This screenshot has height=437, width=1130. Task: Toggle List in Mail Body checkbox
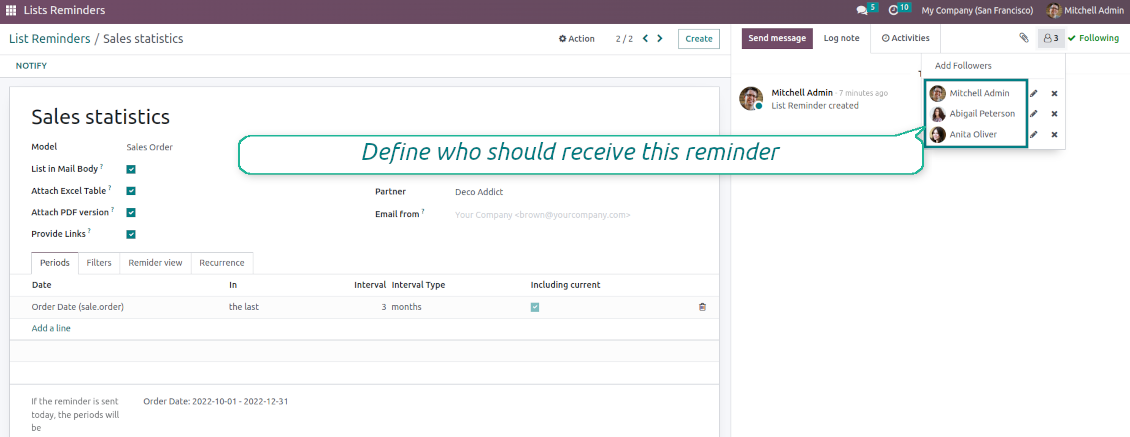pyautogui.click(x=131, y=169)
